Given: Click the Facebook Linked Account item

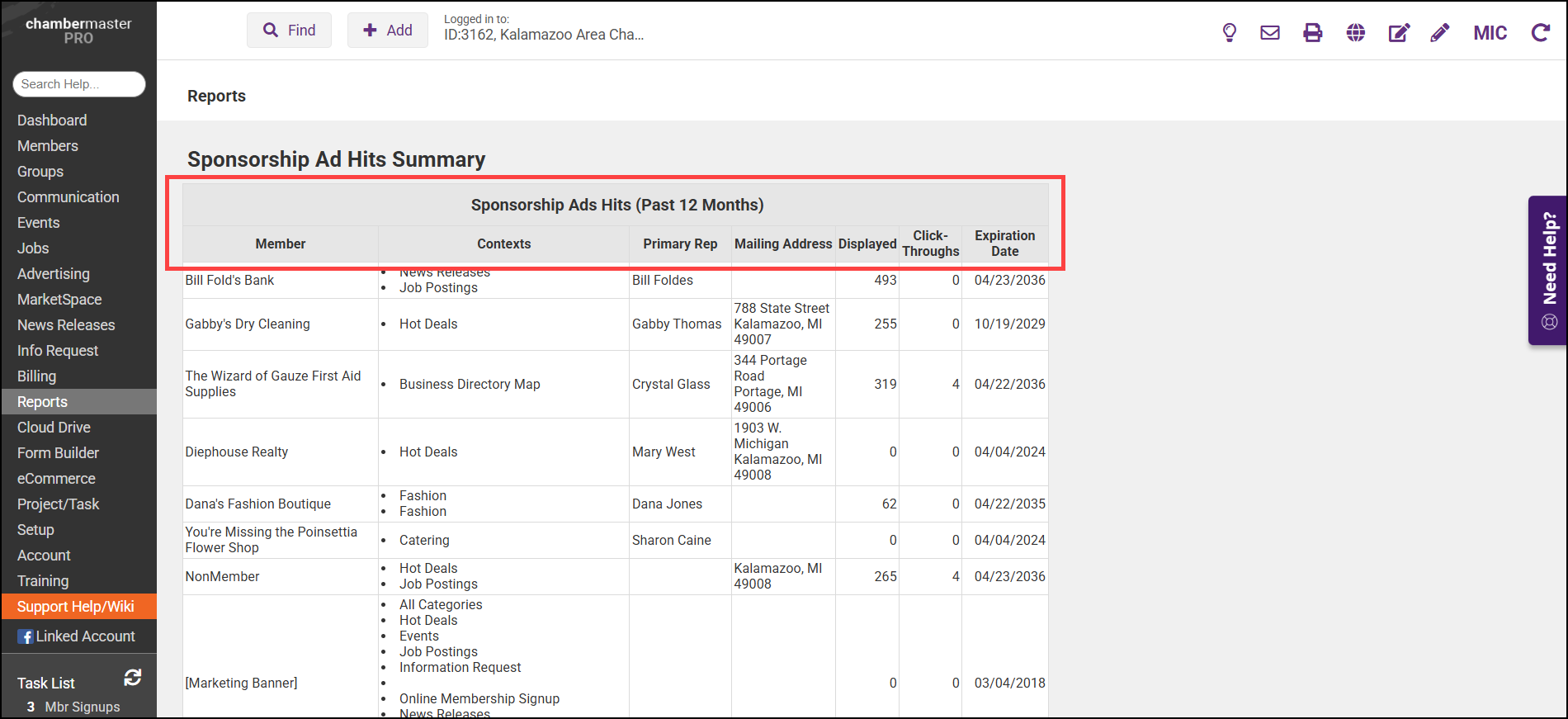Looking at the screenshot, I should click(77, 636).
